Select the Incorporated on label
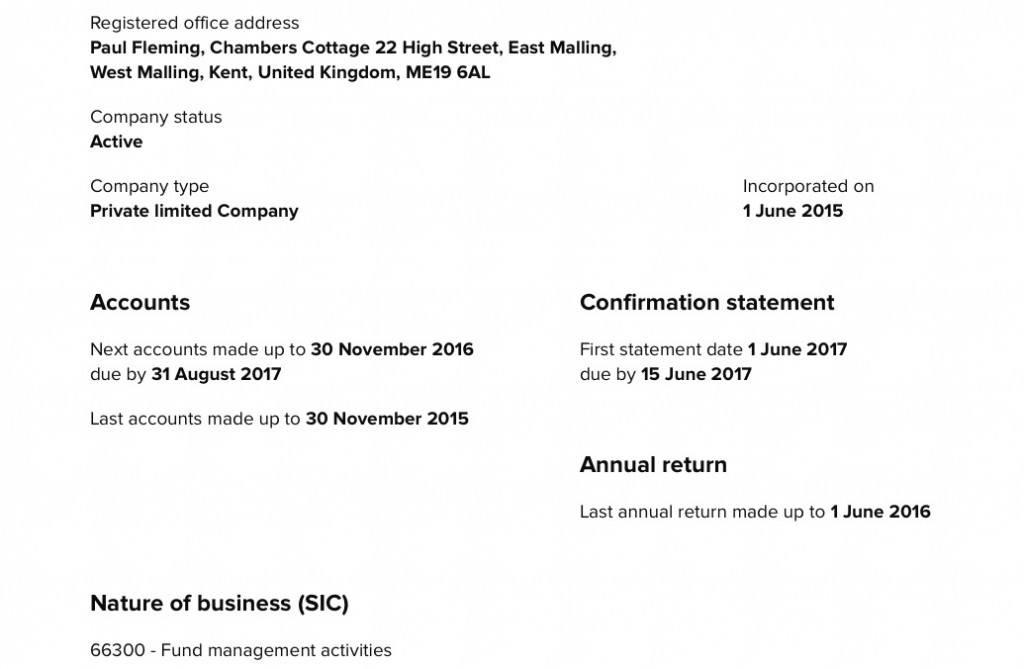 pyautogui.click(x=808, y=186)
